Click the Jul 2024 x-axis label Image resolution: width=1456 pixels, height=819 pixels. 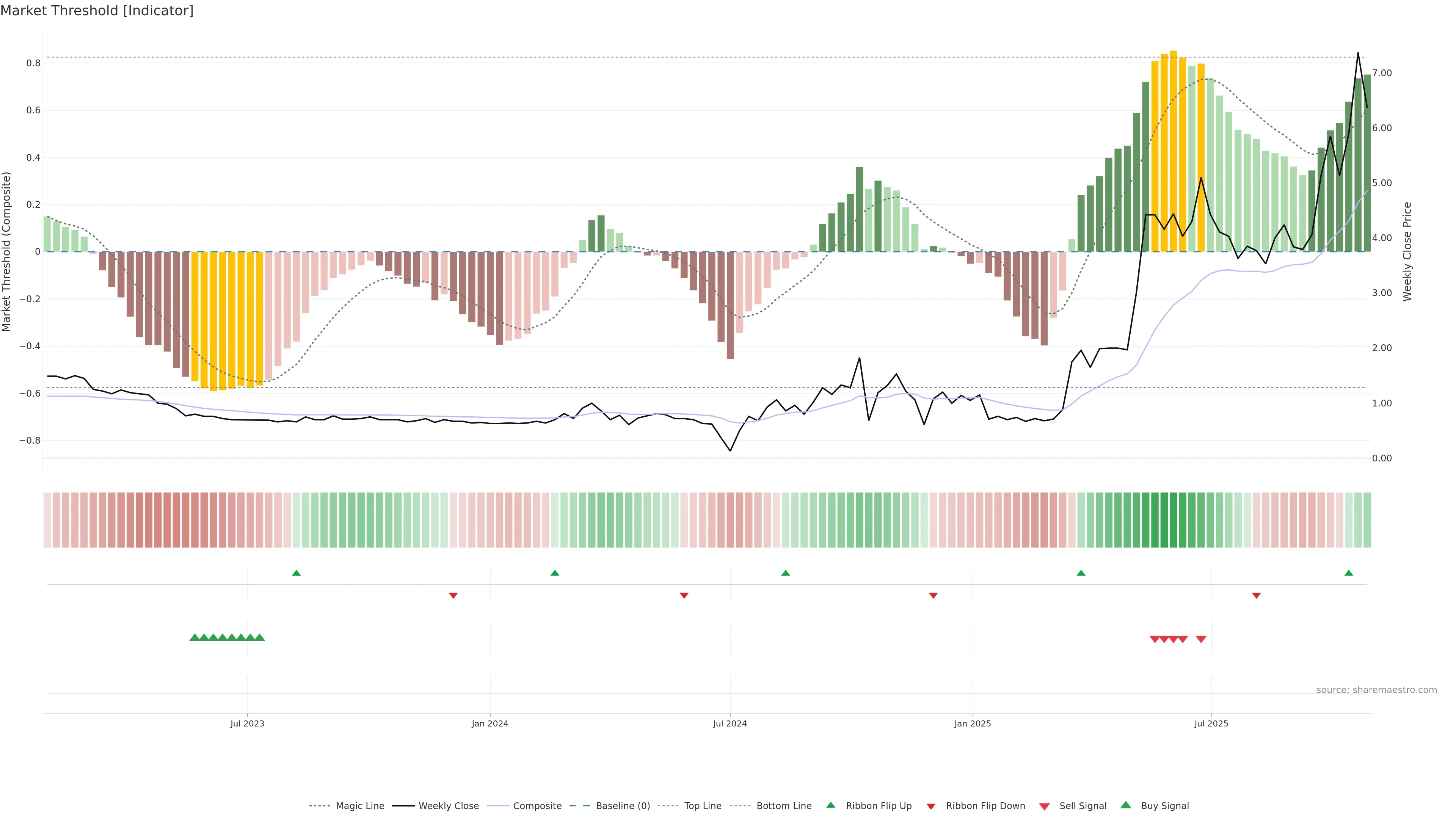pyautogui.click(x=730, y=723)
